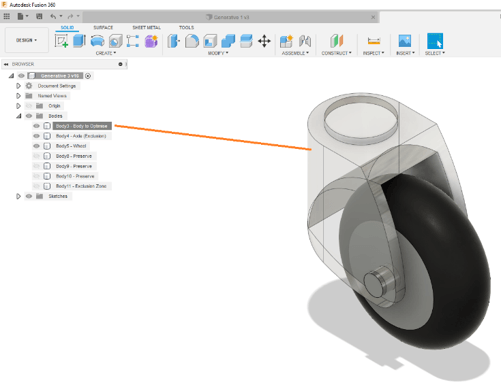Screen dimensions: 501x389
Task: Select Body9 - Preserve in browser
Action: [74, 166]
